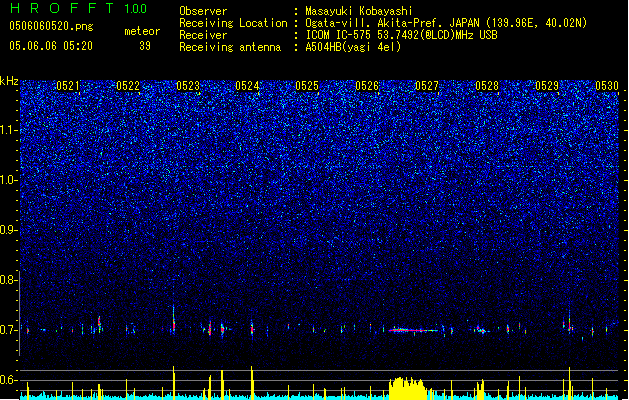Click the 1.1 kHz axis label

[x=9, y=130]
